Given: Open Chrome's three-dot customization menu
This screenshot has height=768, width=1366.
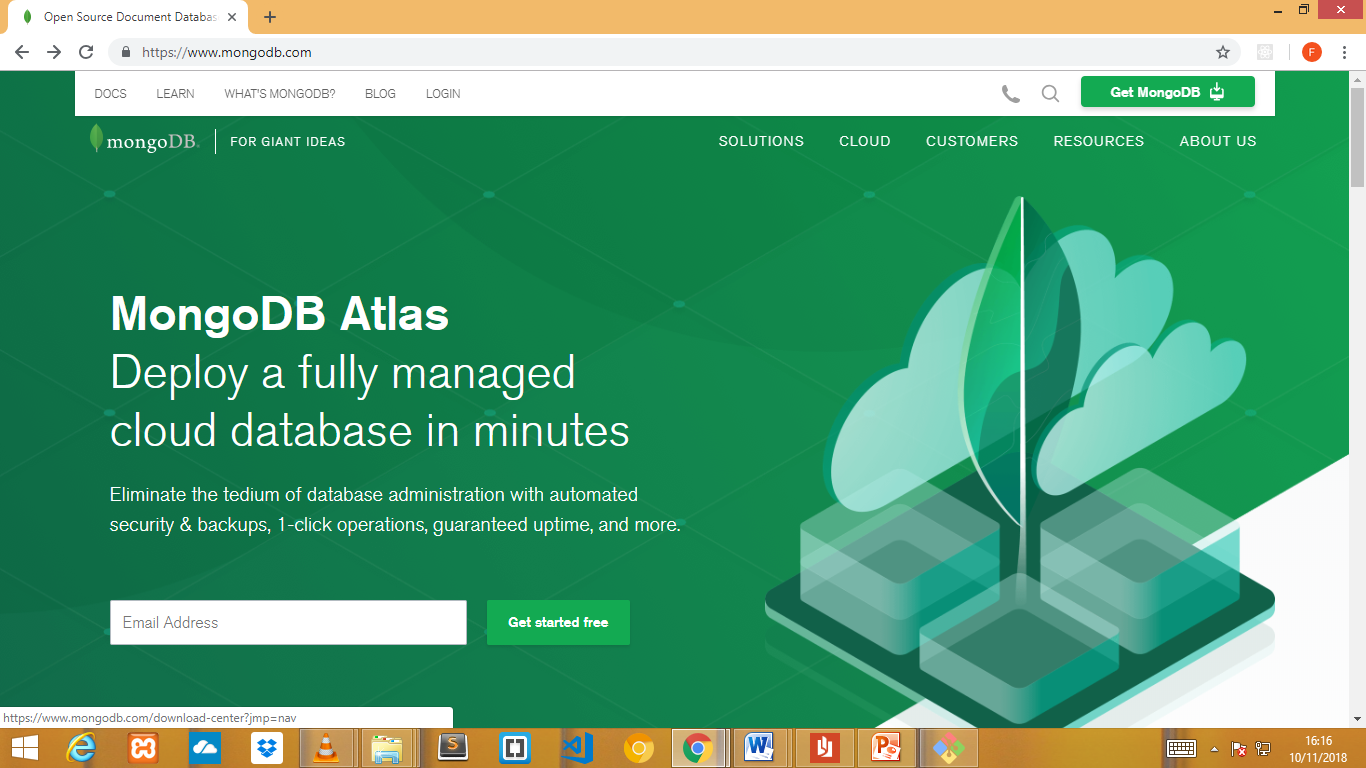Looking at the screenshot, I should tap(1345, 51).
